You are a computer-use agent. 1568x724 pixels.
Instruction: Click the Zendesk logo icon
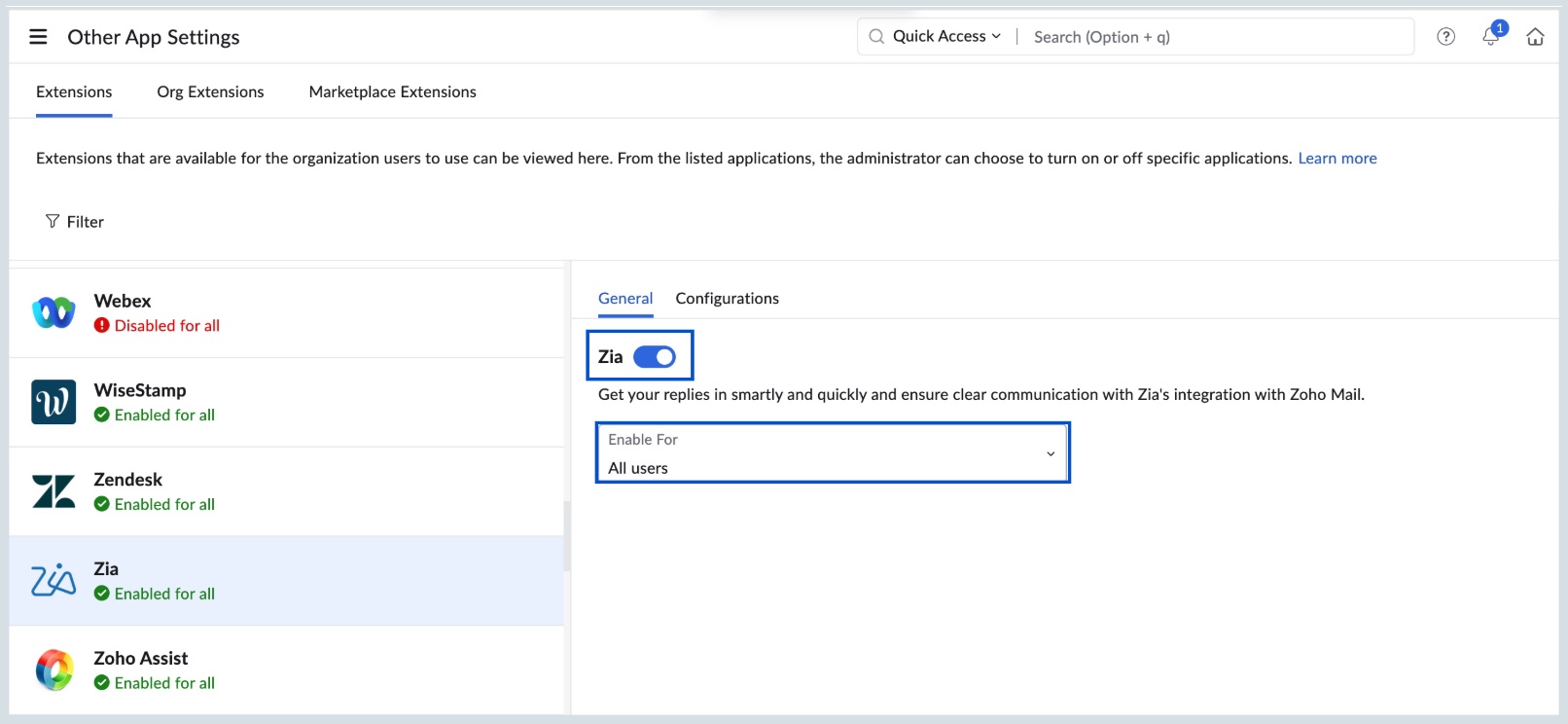tap(53, 491)
